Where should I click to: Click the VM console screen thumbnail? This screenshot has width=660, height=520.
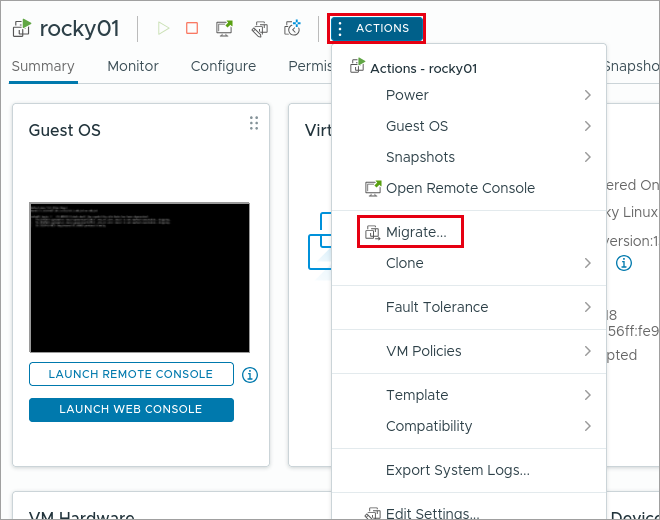point(139,277)
